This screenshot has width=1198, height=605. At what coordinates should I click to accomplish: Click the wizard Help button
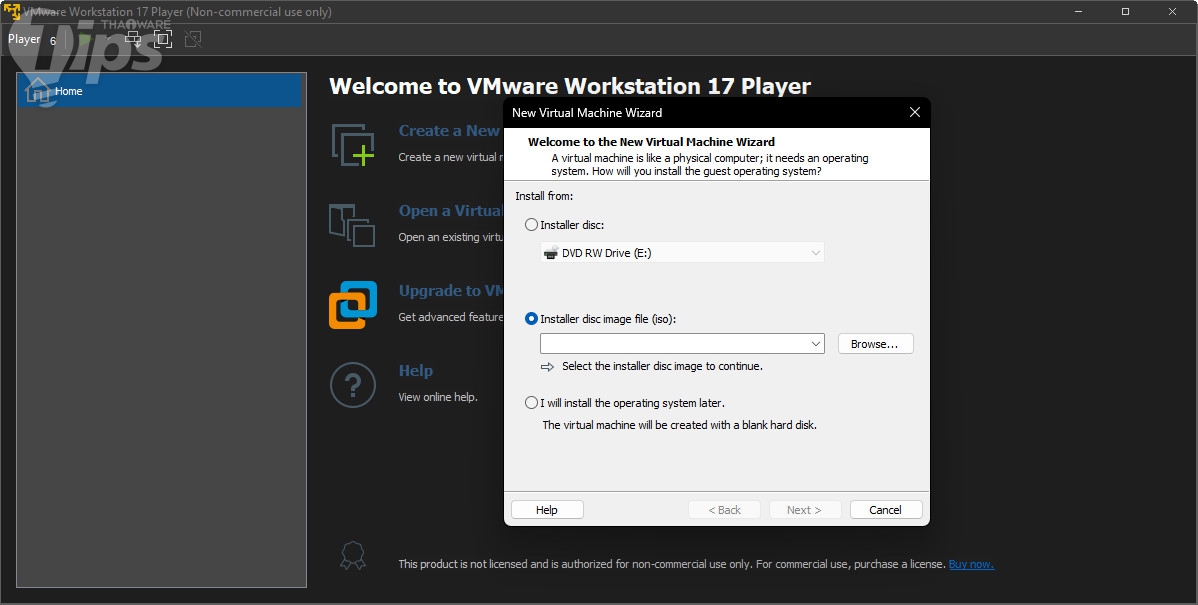coord(547,510)
